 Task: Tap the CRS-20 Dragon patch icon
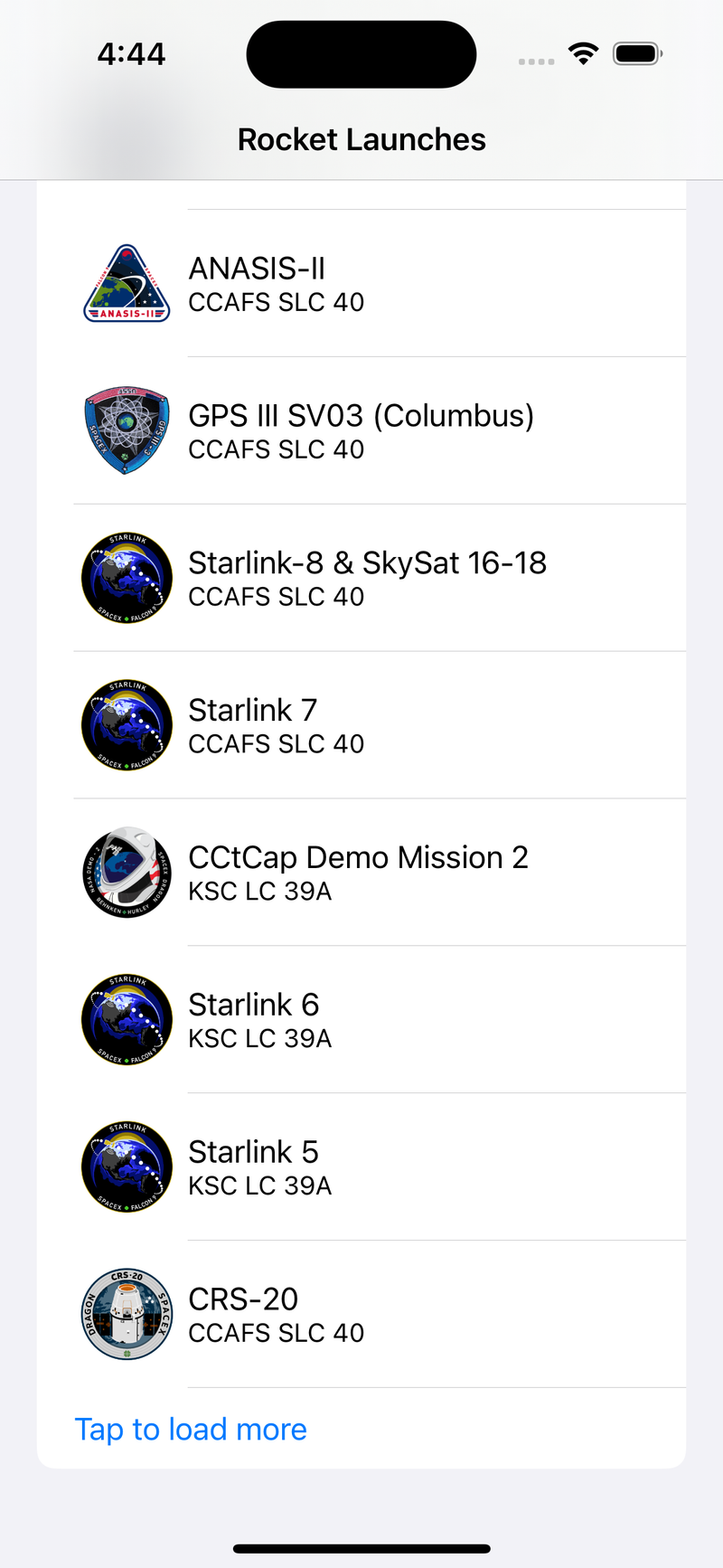127,1316
